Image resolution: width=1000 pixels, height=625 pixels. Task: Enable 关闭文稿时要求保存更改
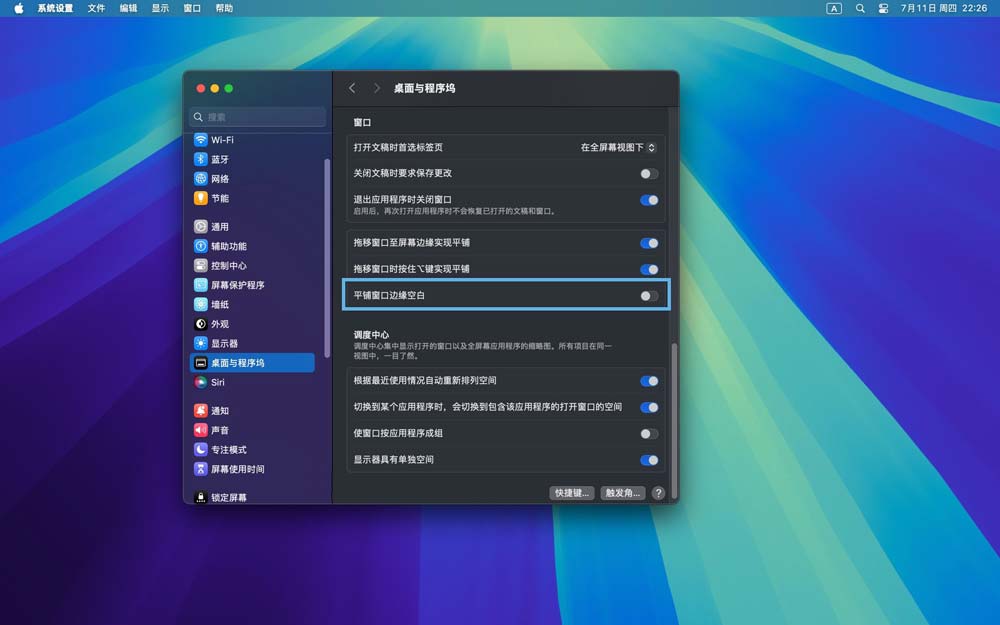coord(650,172)
